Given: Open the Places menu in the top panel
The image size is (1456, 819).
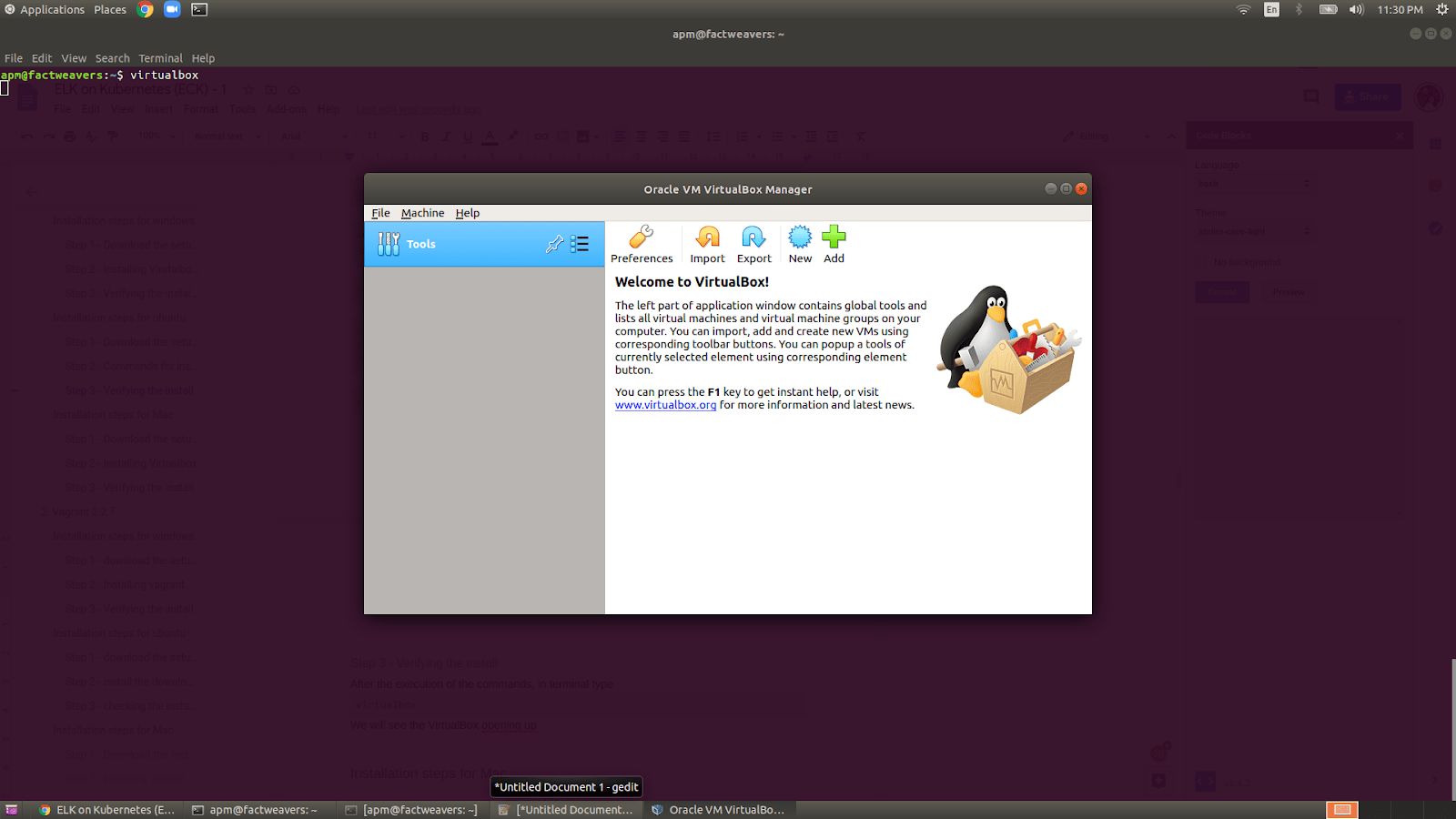Looking at the screenshot, I should coord(110,9).
